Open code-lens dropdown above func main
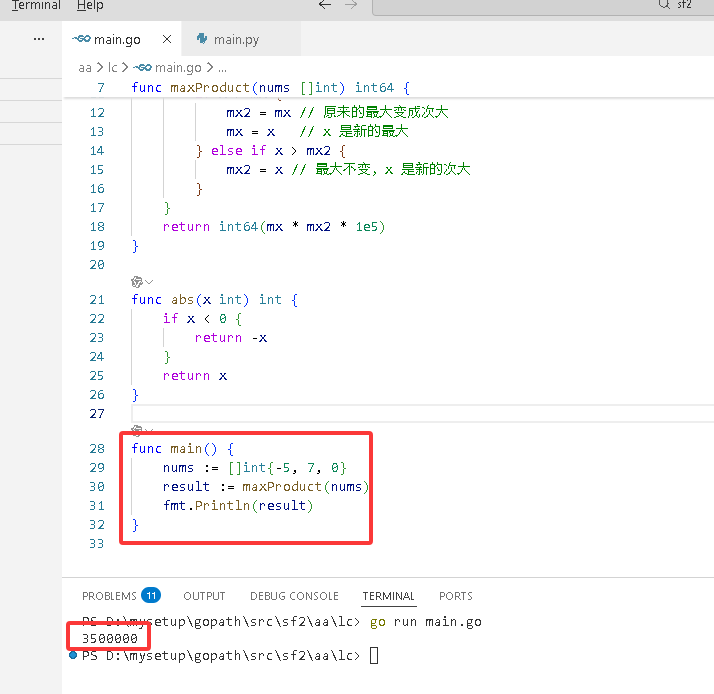 [142, 429]
